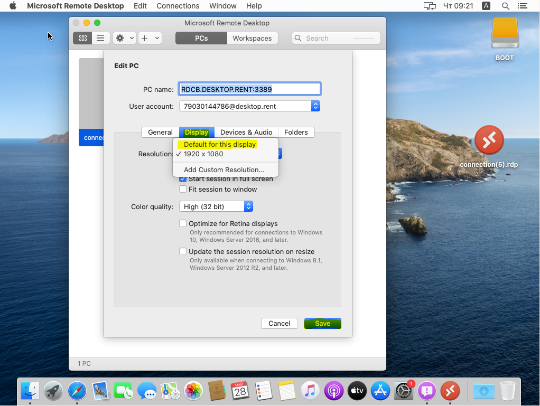Open the Microsoft Remote Desktop app menu

[x=75, y=6]
